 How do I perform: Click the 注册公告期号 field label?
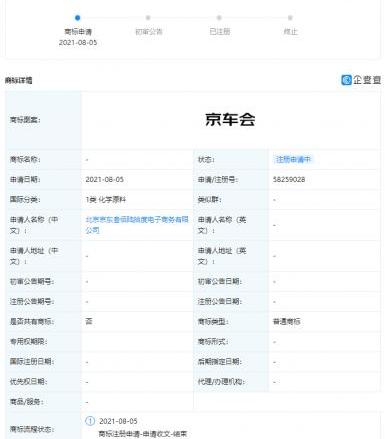tap(32, 301)
